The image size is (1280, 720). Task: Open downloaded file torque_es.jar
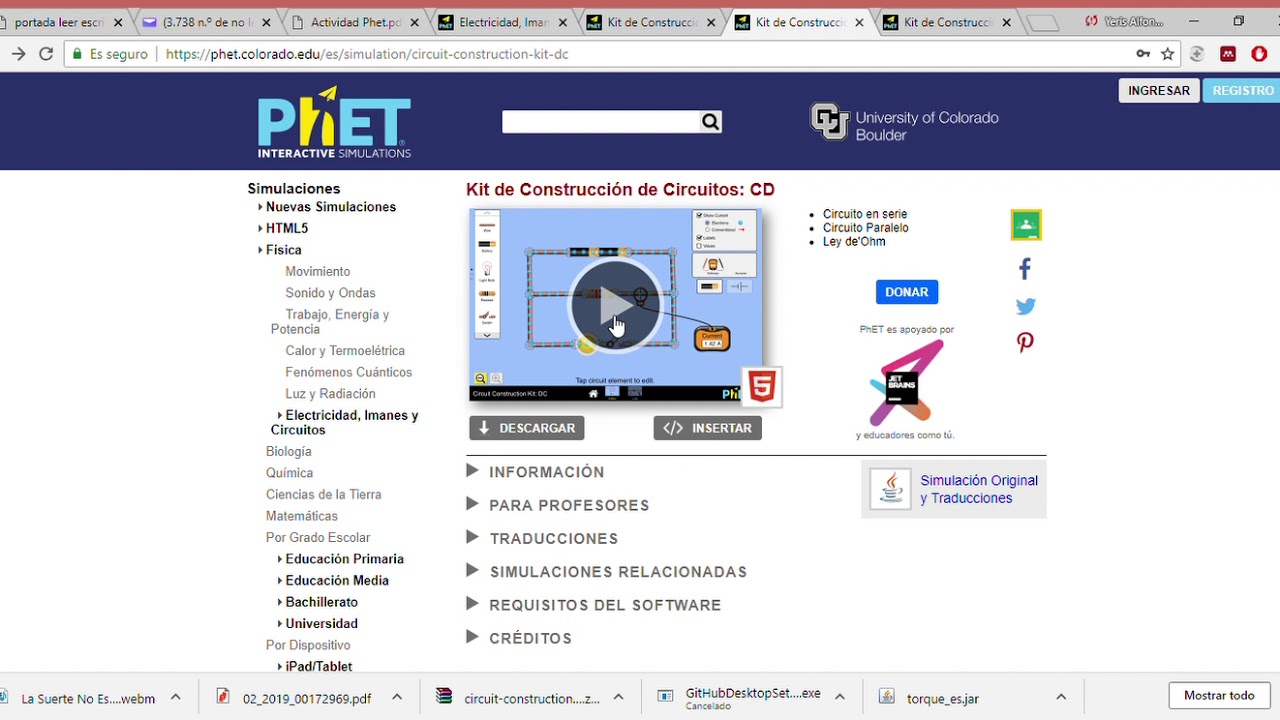pos(942,698)
